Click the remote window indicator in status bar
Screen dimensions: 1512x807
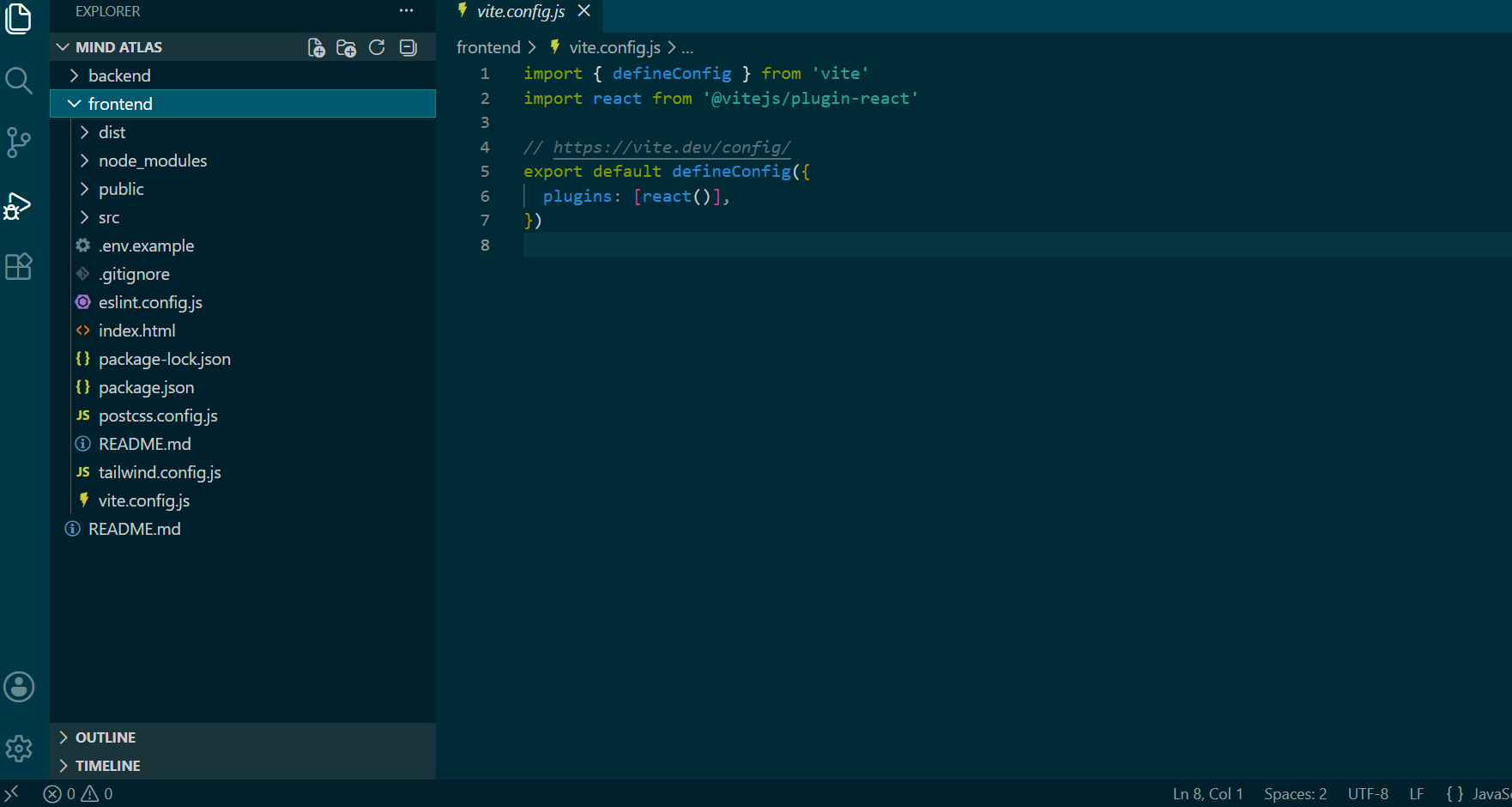click(x=12, y=793)
